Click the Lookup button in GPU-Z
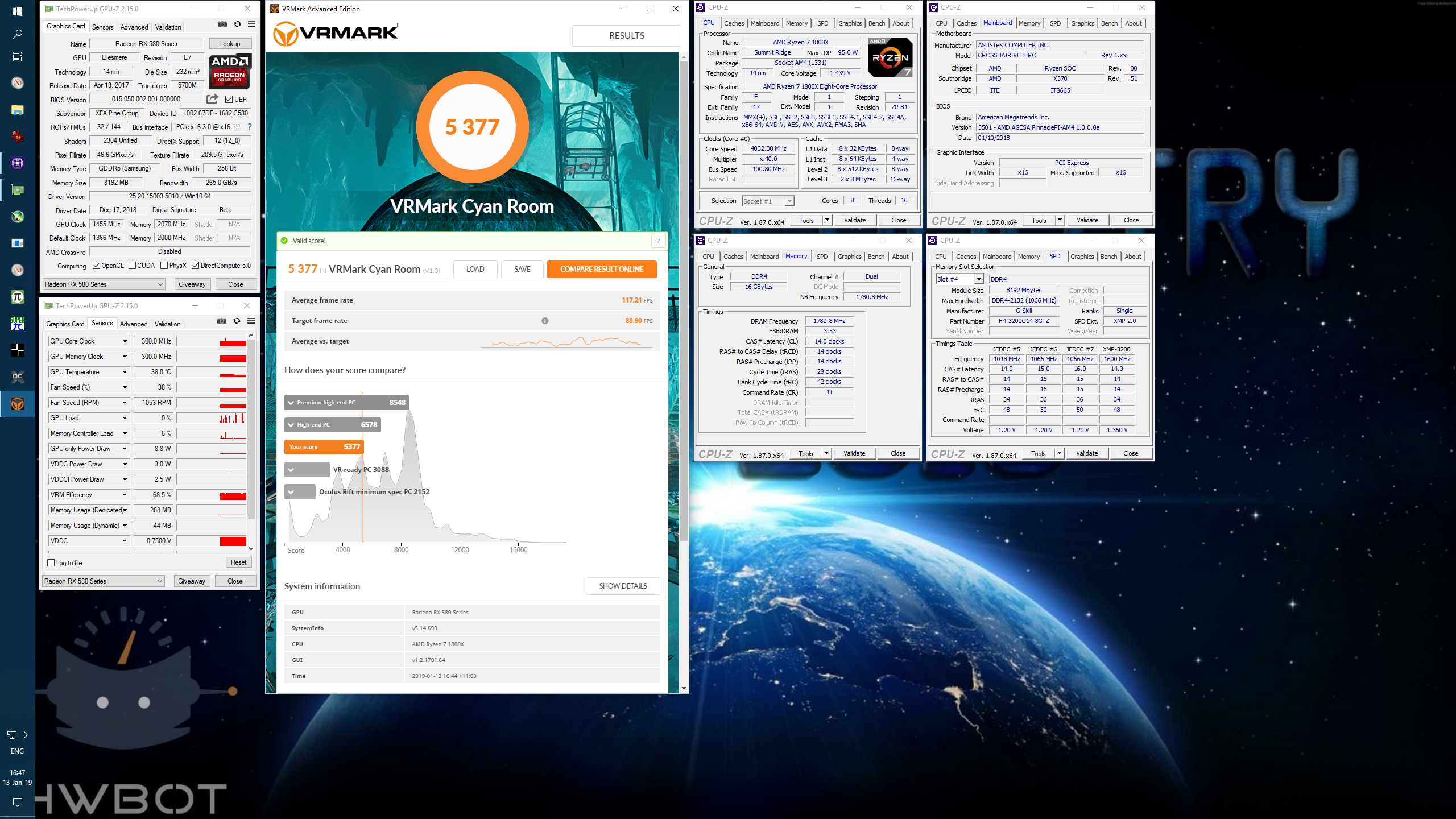Screen dimensions: 1456x819 pos(230,44)
